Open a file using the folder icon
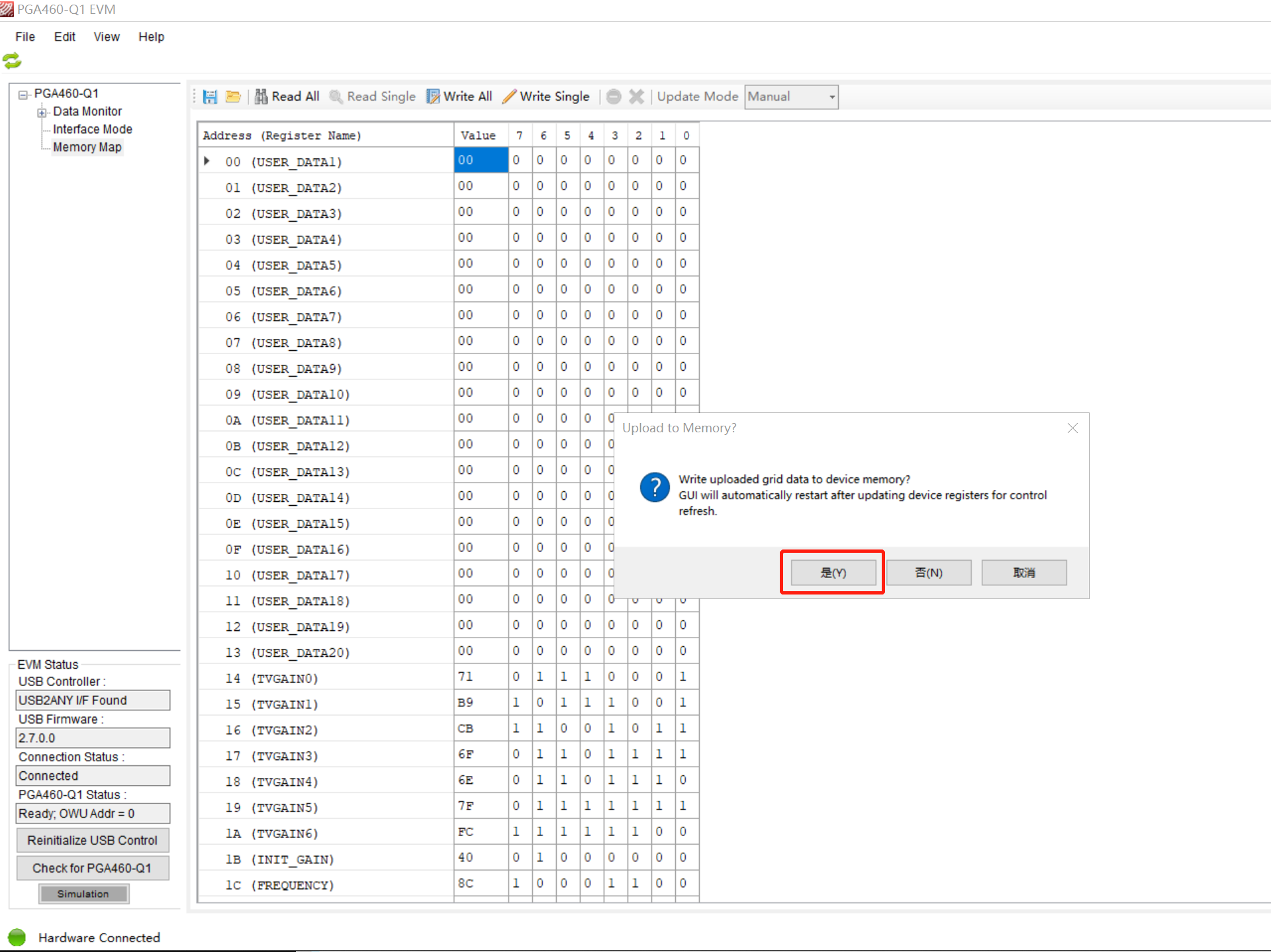This screenshot has height=952, width=1271. click(x=233, y=97)
